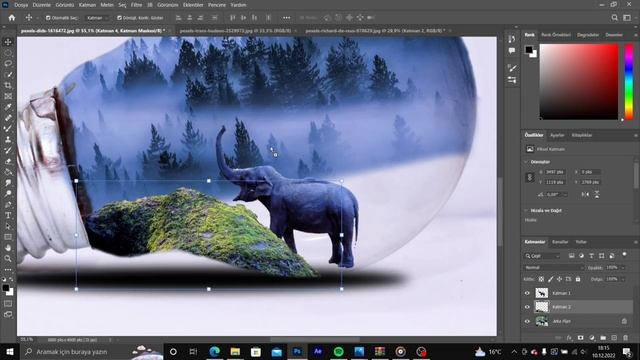Open the Normal blend mode dropdown
640x360 pixels.
pyautogui.click(x=554, y=268)
